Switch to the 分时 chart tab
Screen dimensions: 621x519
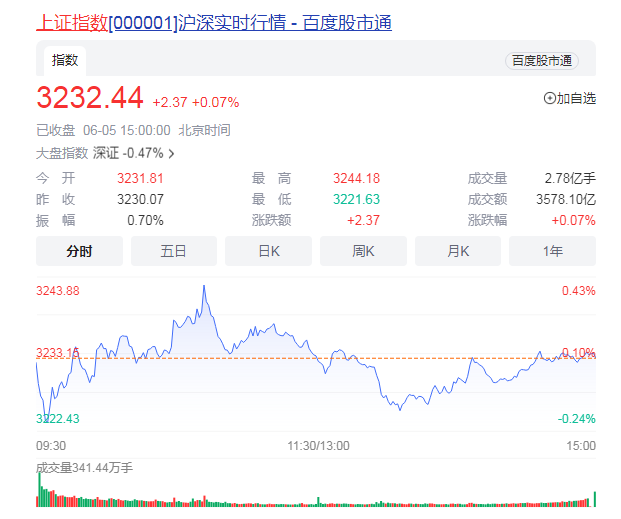(79, 251)
